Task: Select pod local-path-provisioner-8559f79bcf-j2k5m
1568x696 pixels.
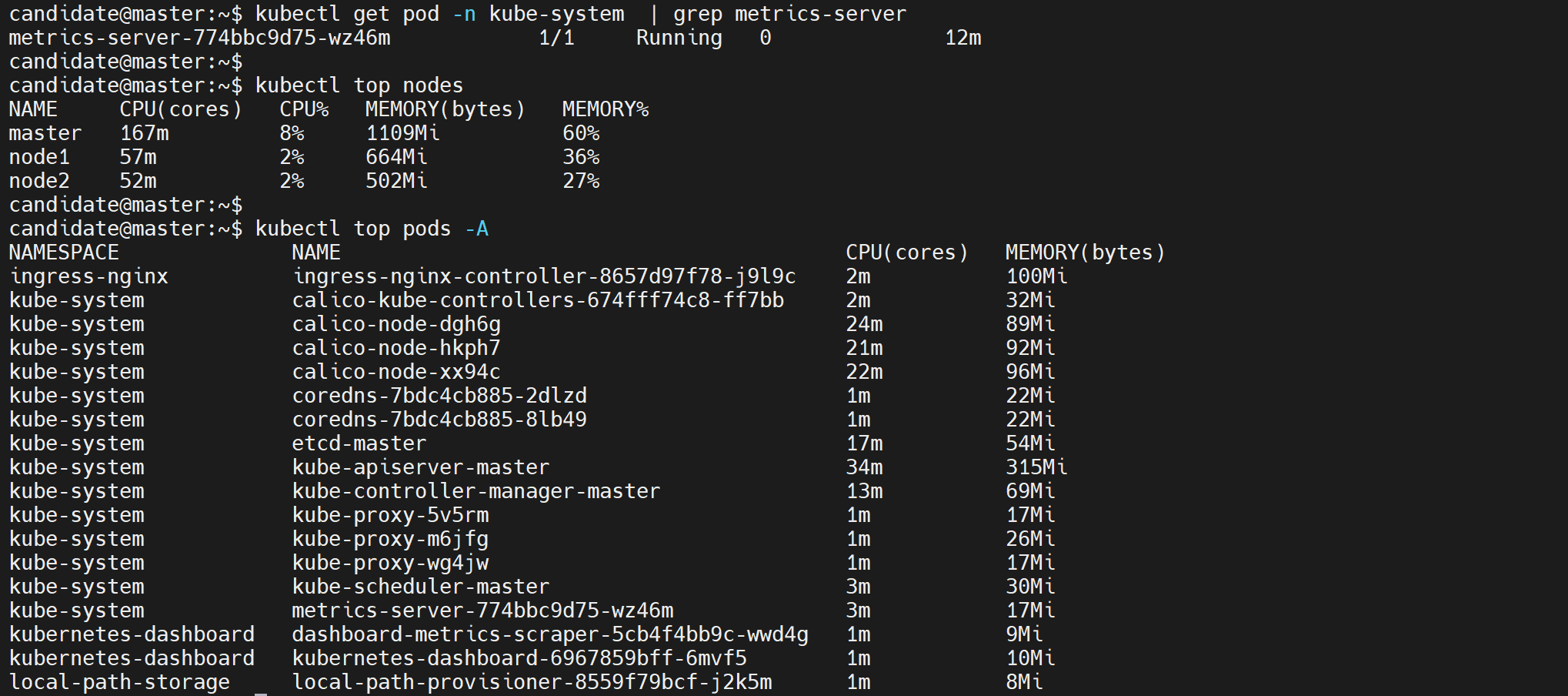Action: point(532,682)
